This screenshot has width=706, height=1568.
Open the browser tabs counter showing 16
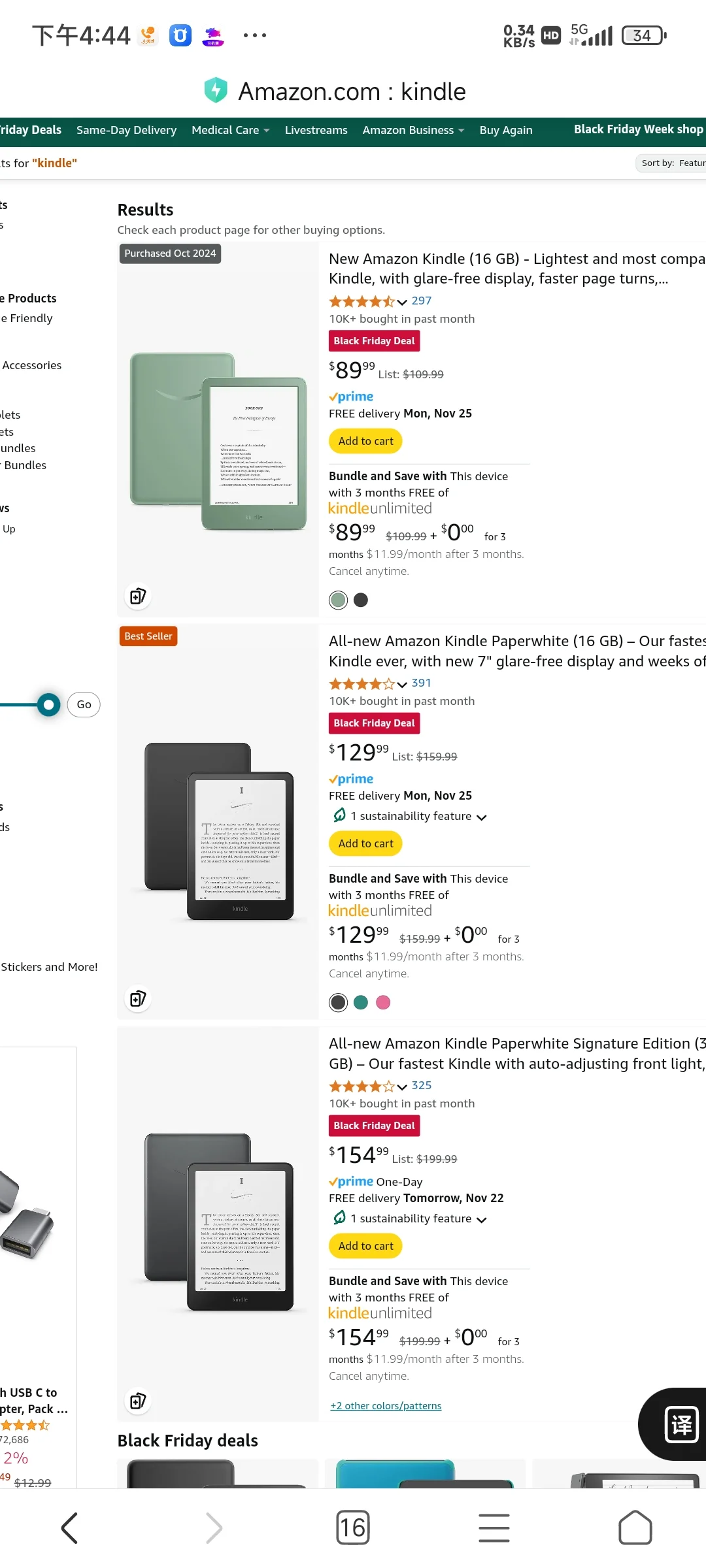[353, 1527]
